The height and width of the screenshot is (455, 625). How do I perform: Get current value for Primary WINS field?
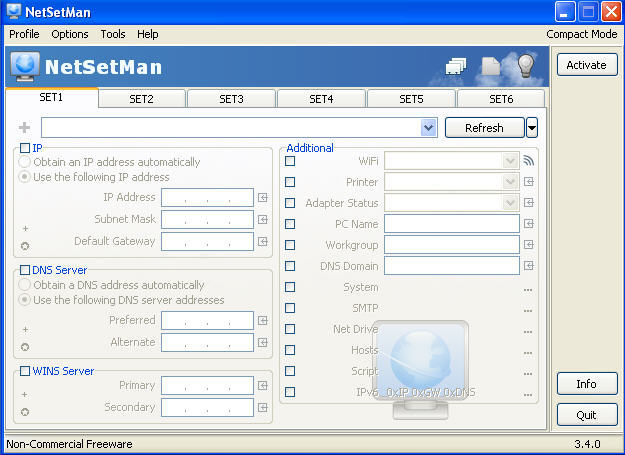263,386
